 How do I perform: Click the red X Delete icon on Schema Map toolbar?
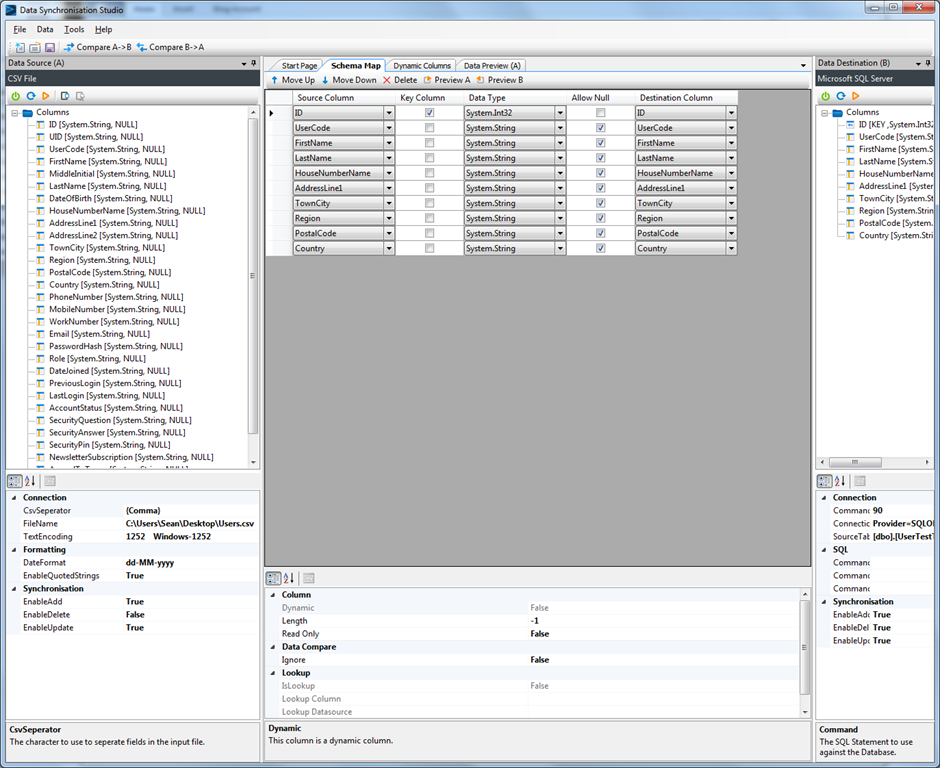[x=385, y=79]
